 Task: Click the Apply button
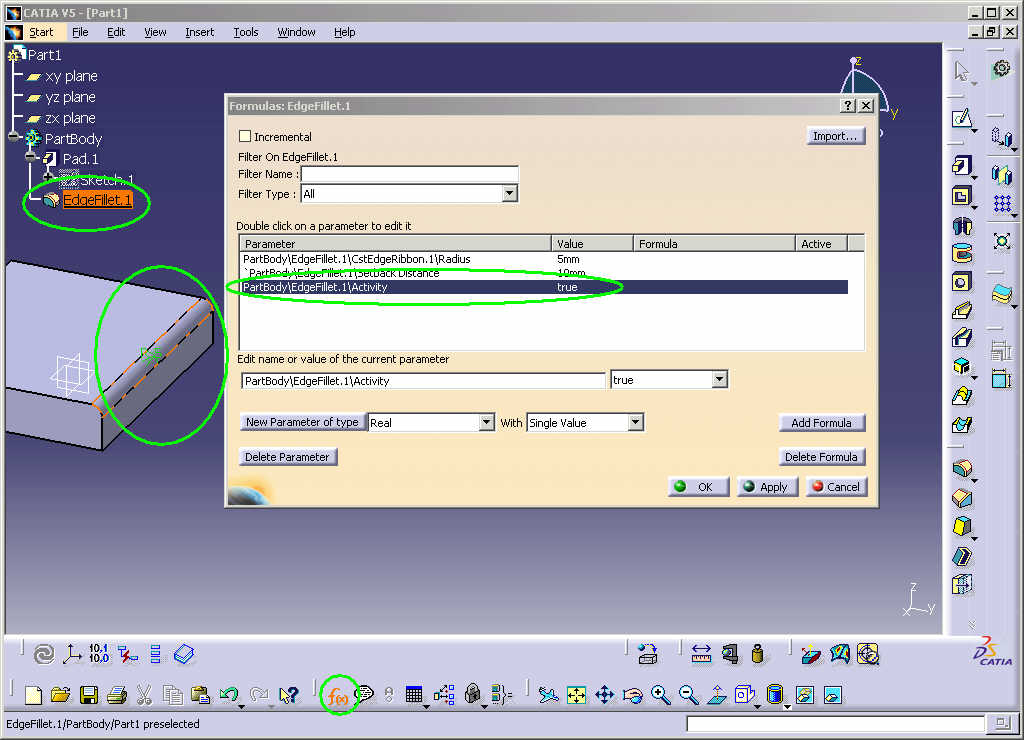coord(767,487)
